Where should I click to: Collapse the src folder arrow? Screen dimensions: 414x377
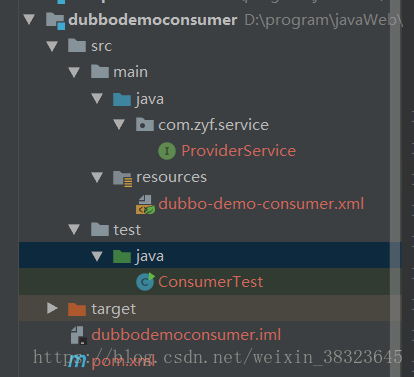[x=52, y=46]
